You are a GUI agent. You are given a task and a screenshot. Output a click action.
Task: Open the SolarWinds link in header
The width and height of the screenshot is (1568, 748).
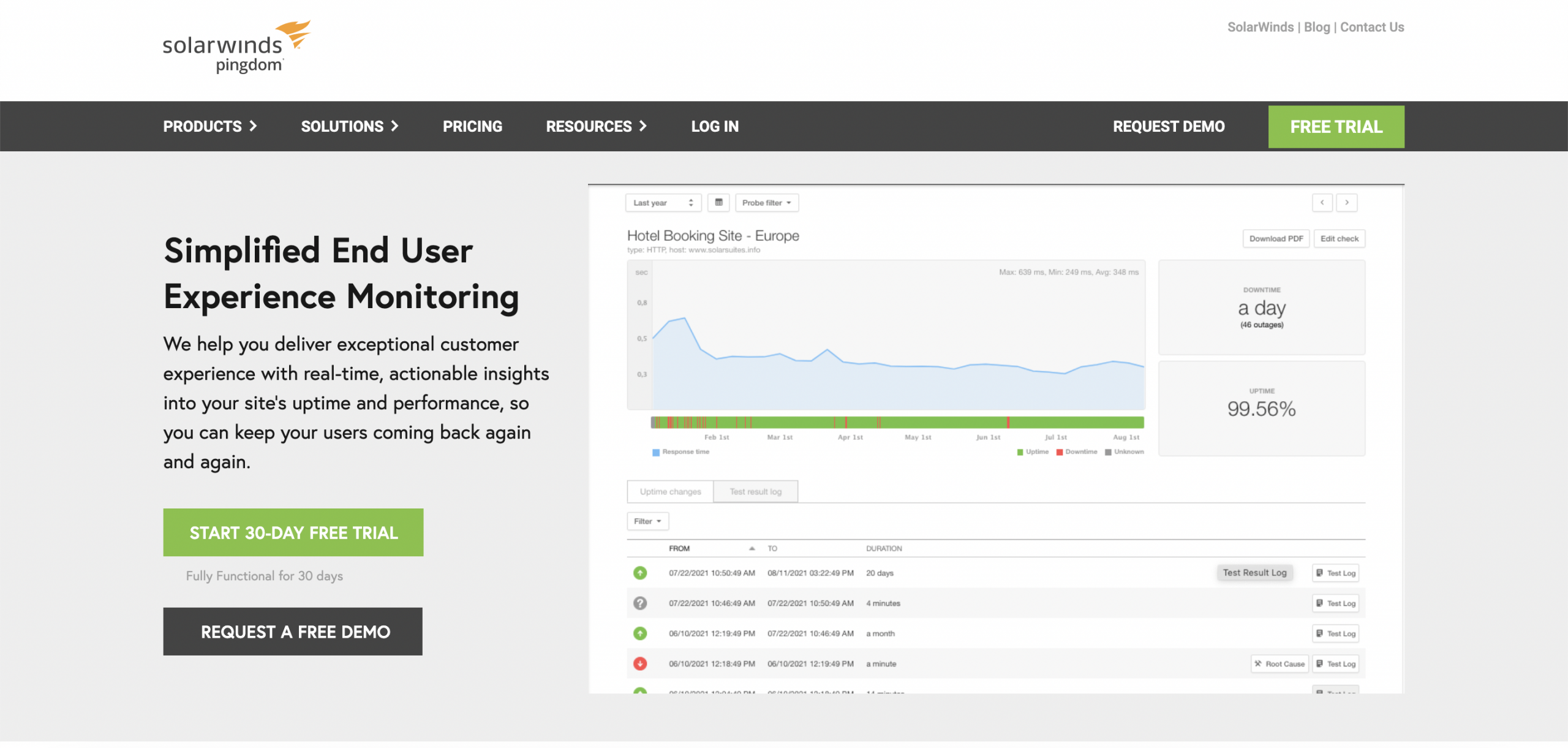click(1260, 27)
